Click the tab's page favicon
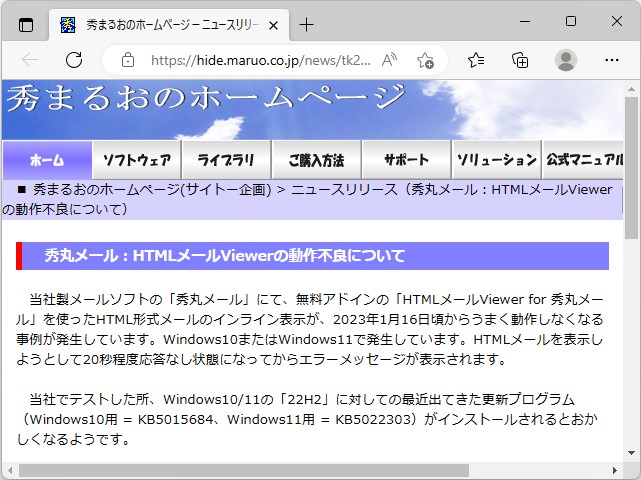Screen dimensions: 641x480 coord(68,25)
